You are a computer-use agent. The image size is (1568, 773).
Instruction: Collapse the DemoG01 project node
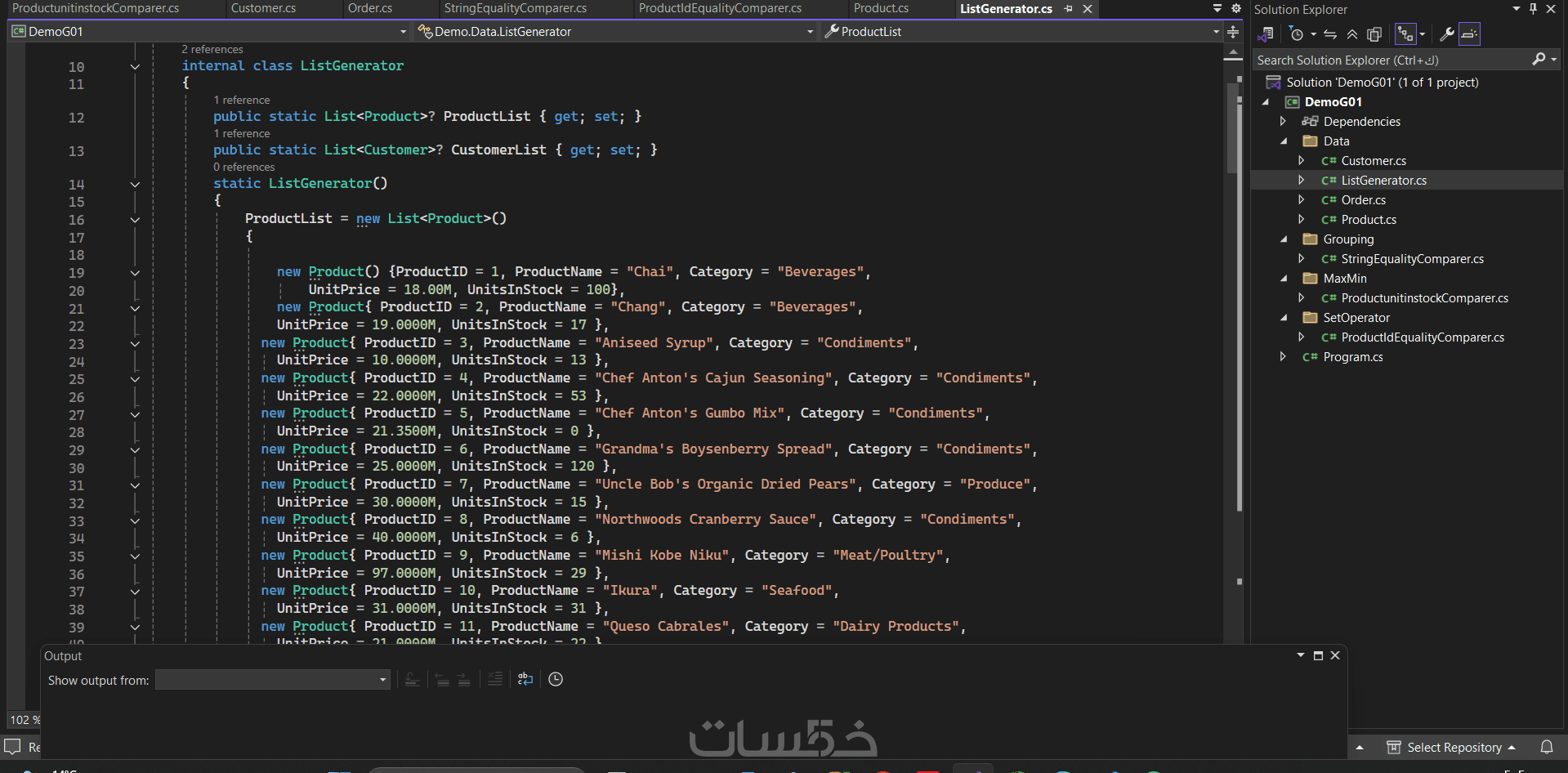tap(1266, 102)
